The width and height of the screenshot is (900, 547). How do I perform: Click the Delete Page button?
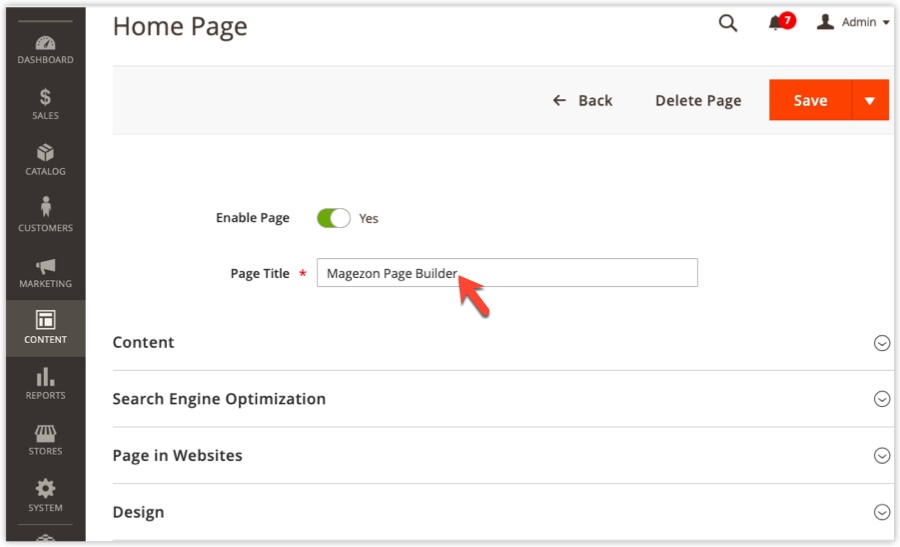[698, 100]
